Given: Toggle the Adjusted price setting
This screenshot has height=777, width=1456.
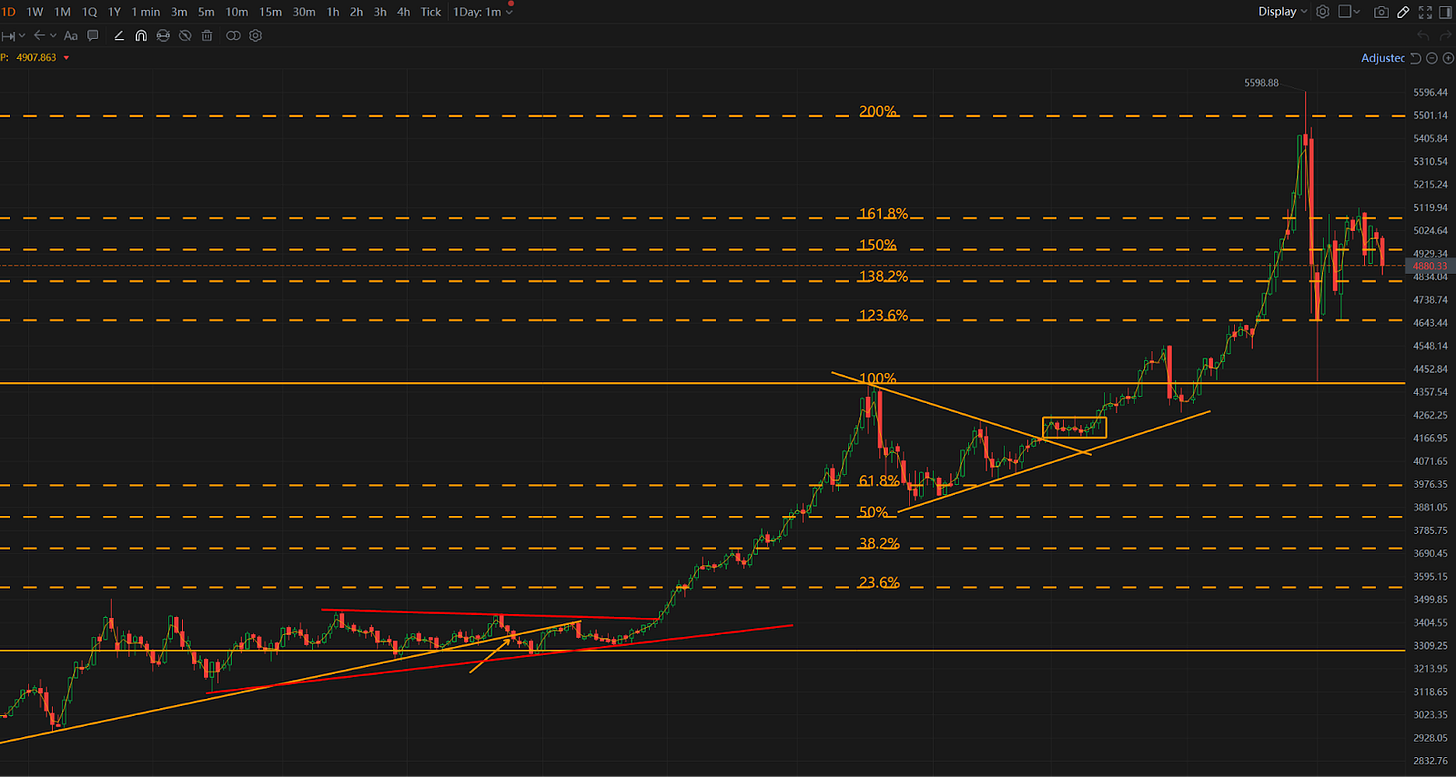Looking at the screenshot, I should 1383,58.
